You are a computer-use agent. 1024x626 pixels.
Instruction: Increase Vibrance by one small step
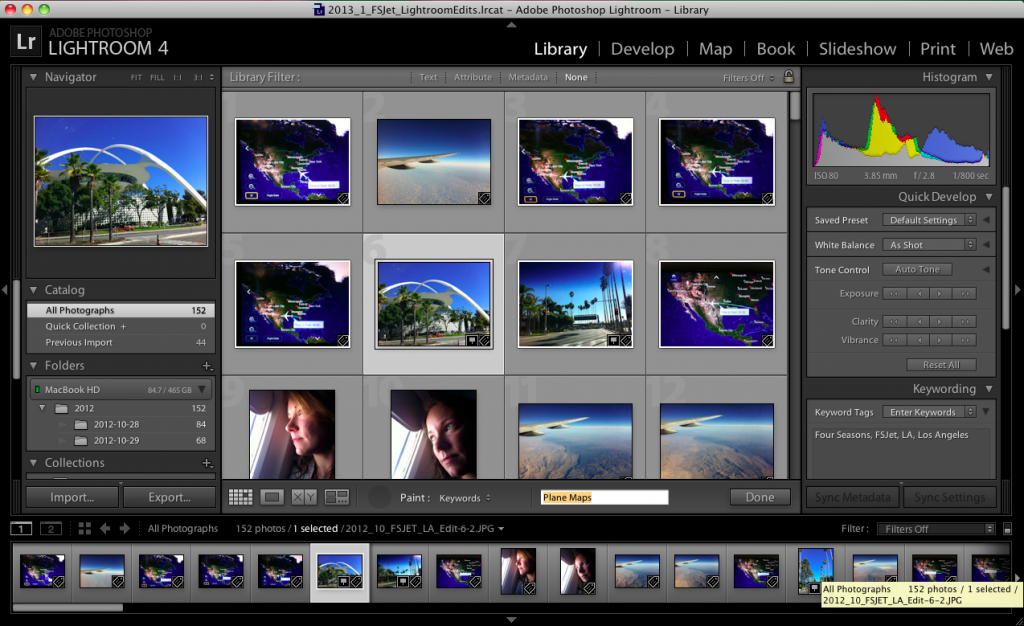pyautogui.click(x=940, y=339)
